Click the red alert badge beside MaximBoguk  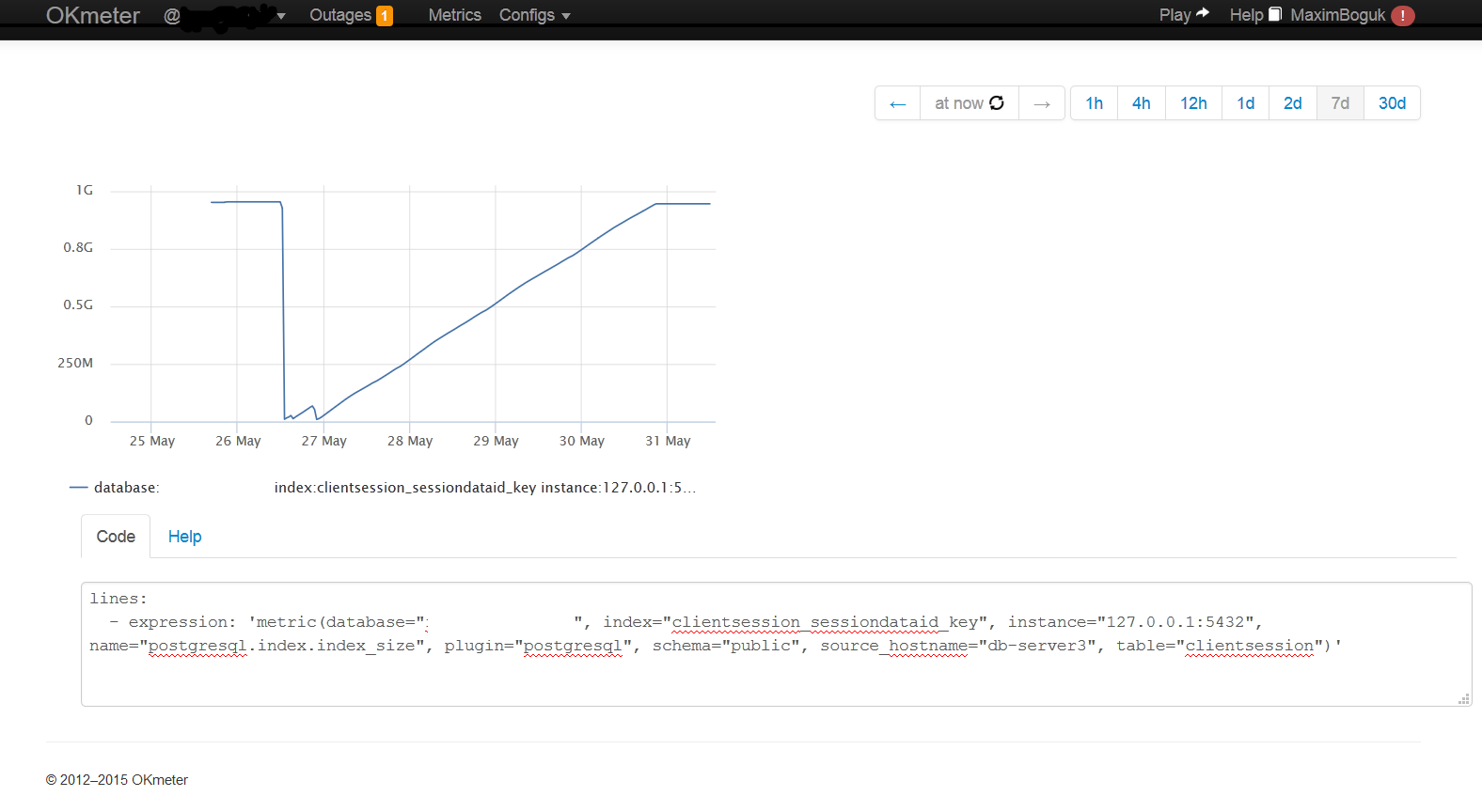(x=1402, y=16)
